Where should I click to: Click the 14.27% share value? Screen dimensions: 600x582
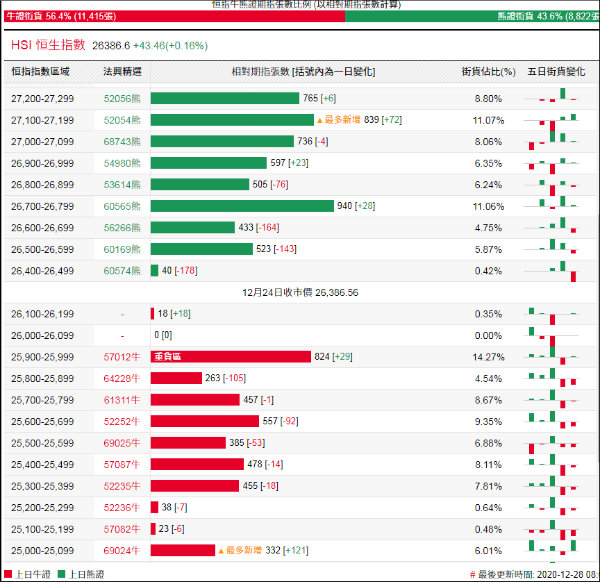(488, 357)
